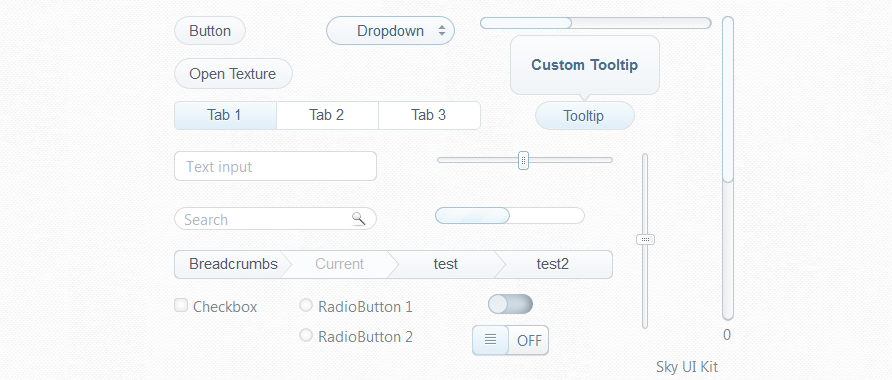The image size is (892, 380).
Task: Click the Sky UI Kit label
Action: click(x=687, y=367)
